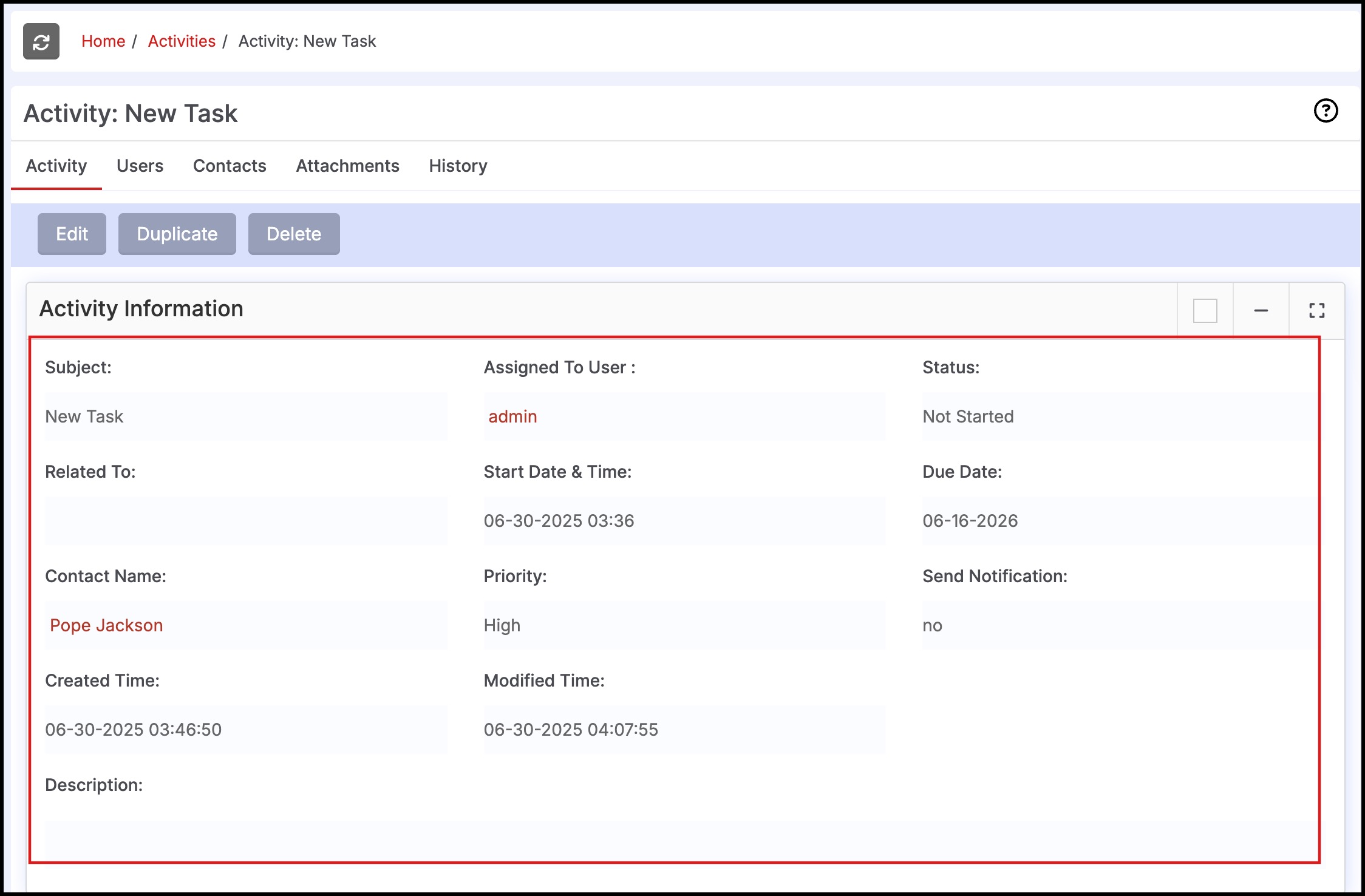Click the Activity: New Task breadcrumb text
Image resolution: width=1365 pixels, height=896 pixels.
point(307,41)
